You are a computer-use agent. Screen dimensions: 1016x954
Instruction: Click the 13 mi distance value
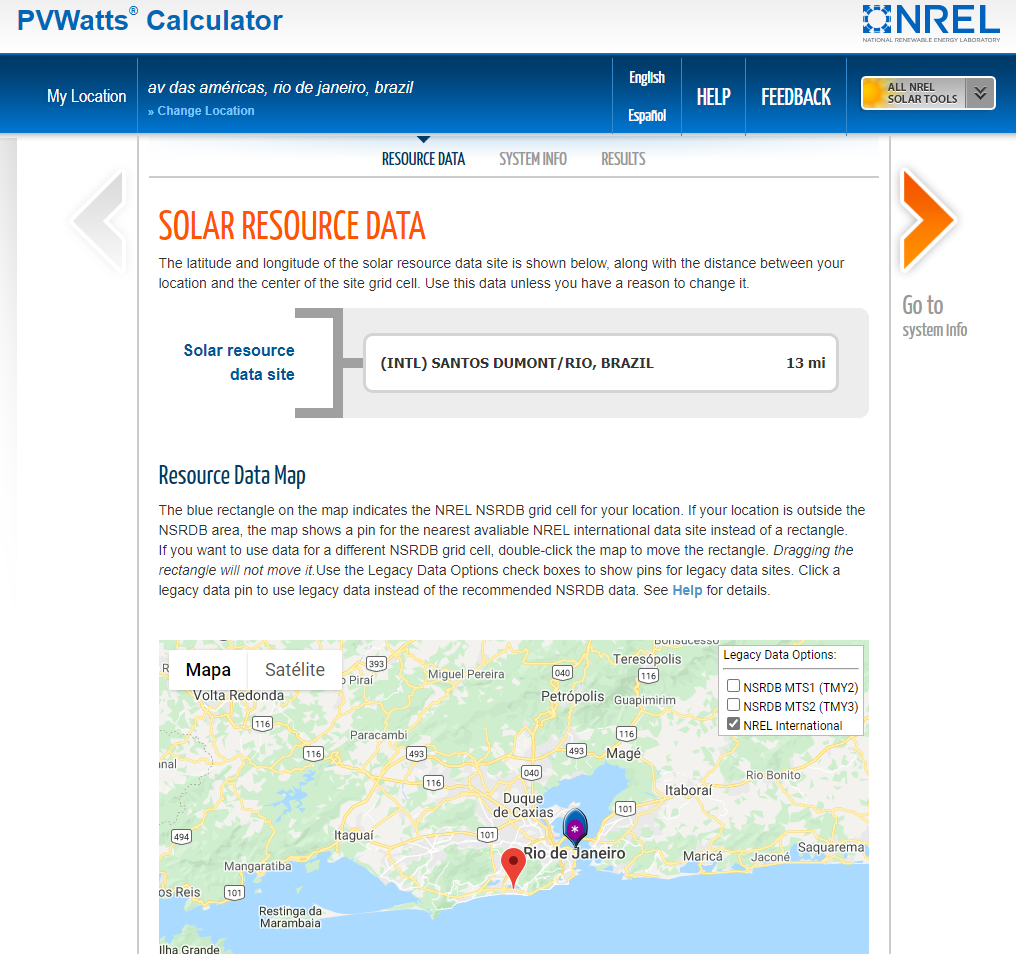805,363
